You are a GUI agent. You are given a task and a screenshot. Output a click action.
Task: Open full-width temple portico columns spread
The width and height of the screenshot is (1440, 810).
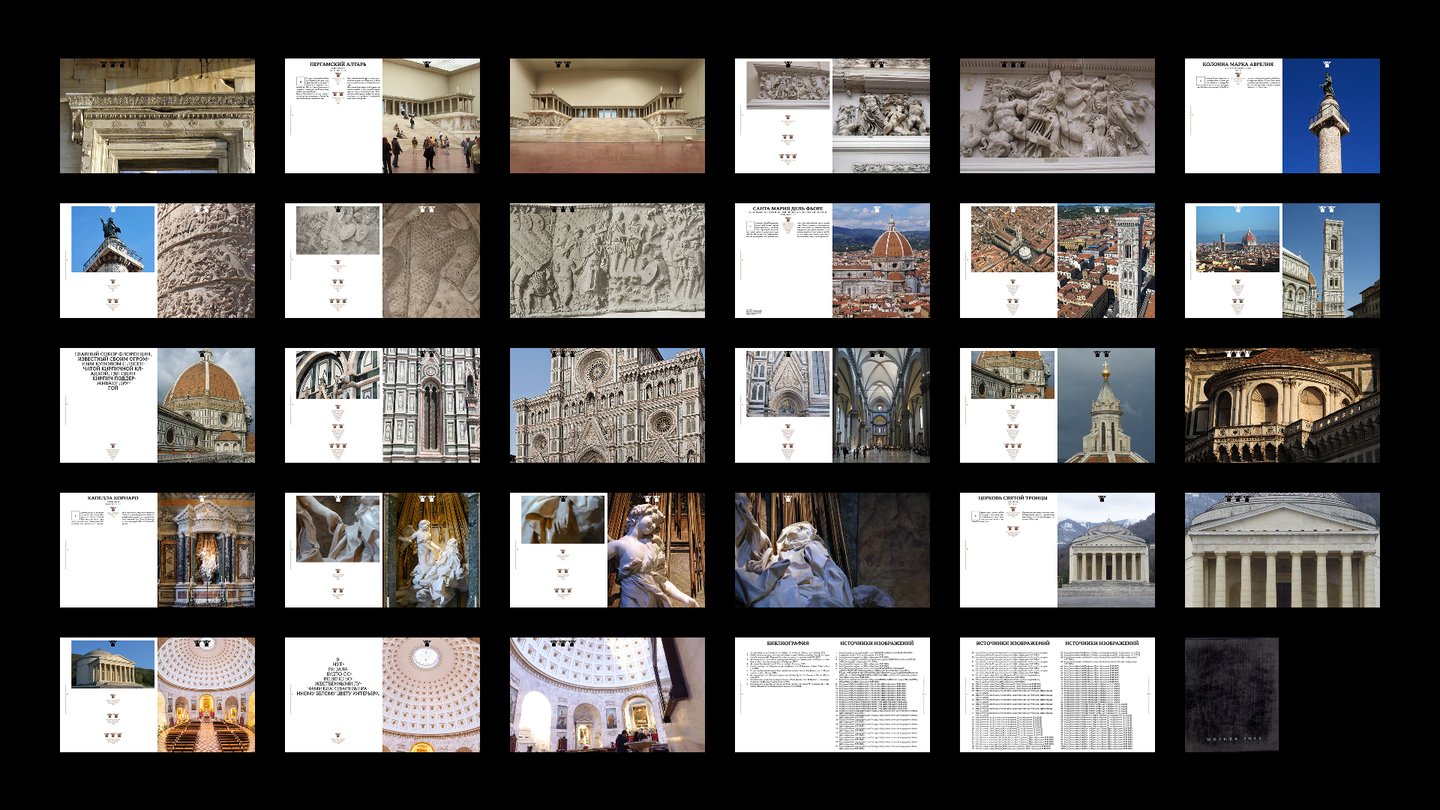pos(1282,550)
